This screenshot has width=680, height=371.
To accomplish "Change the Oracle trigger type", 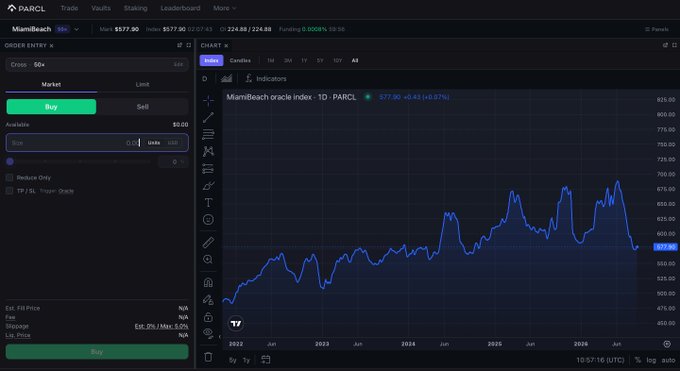I will click(x=66, y=191).
